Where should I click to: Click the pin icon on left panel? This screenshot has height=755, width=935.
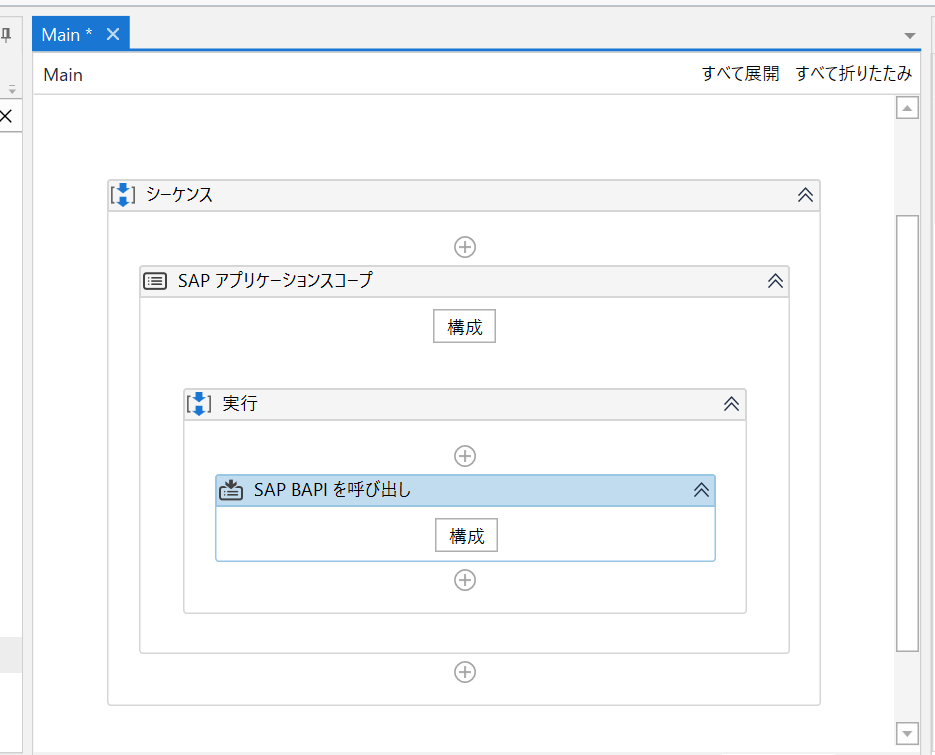6,35
